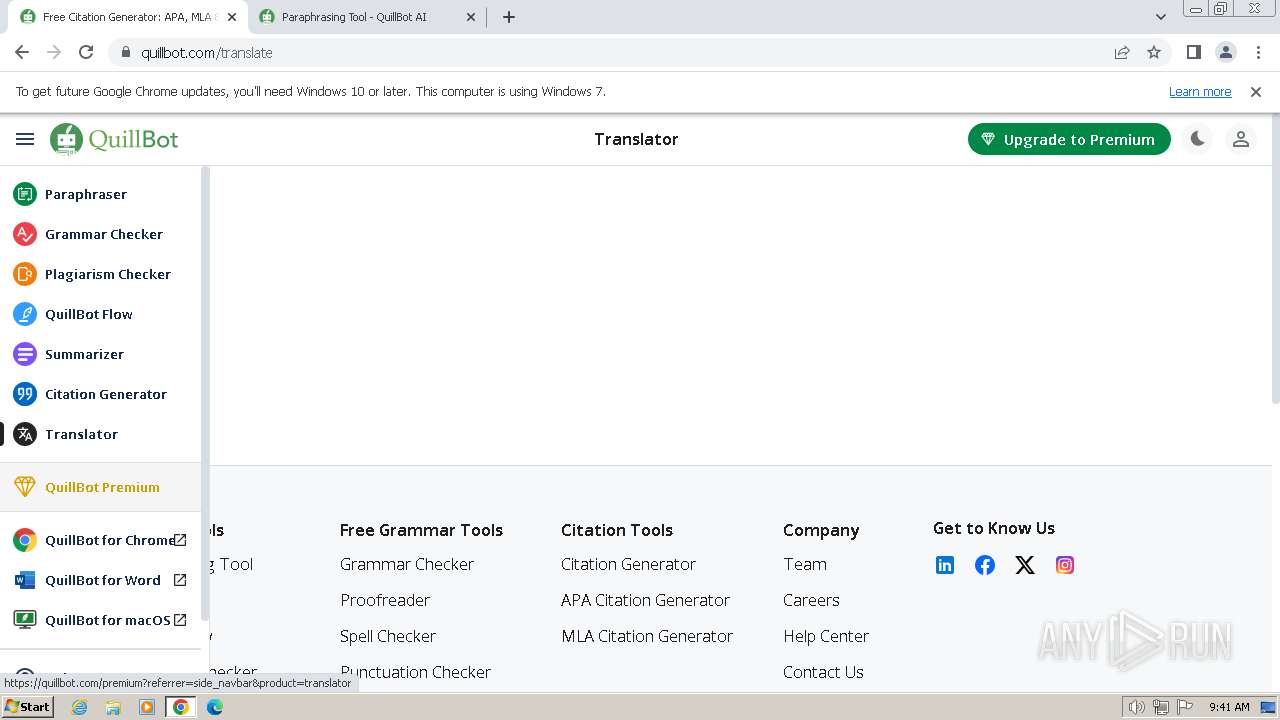1280x720 pixels.
Task: Click the Summarizer sidebar icon
Action: pos(25,354)
